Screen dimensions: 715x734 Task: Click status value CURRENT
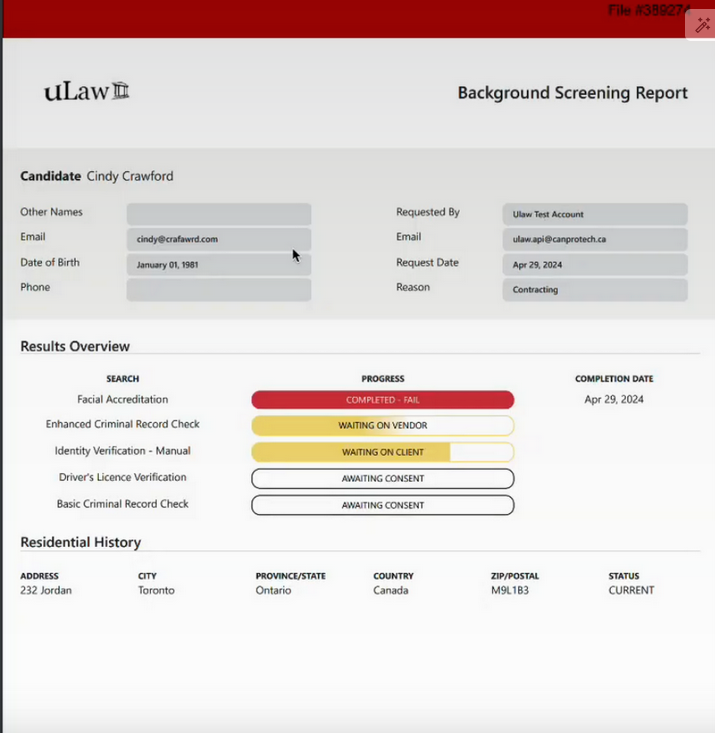631,590
